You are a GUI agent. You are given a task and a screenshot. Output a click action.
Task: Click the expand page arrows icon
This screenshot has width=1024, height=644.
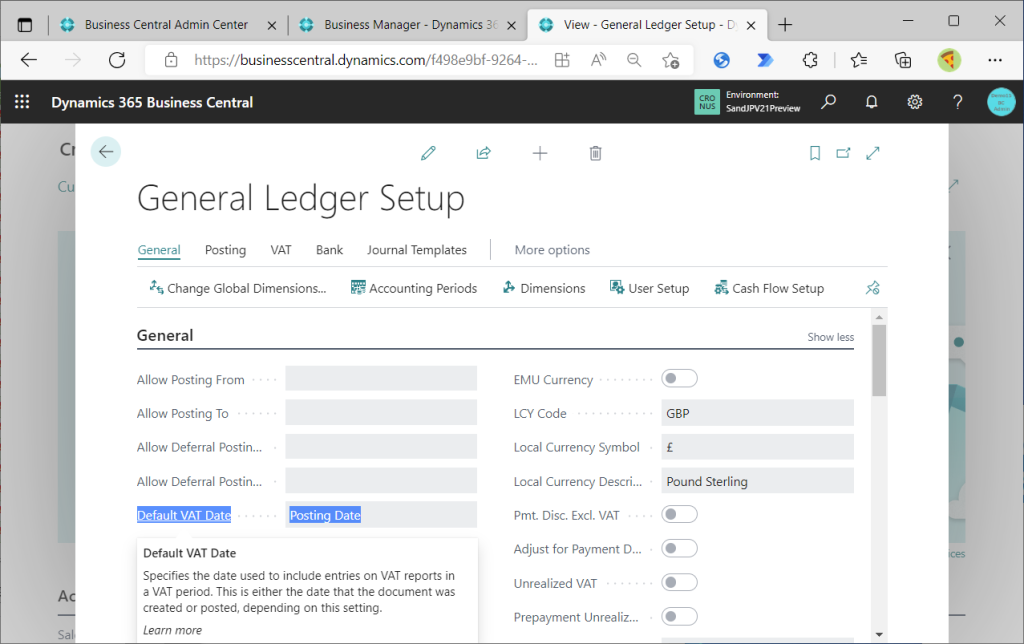[873, 153]
